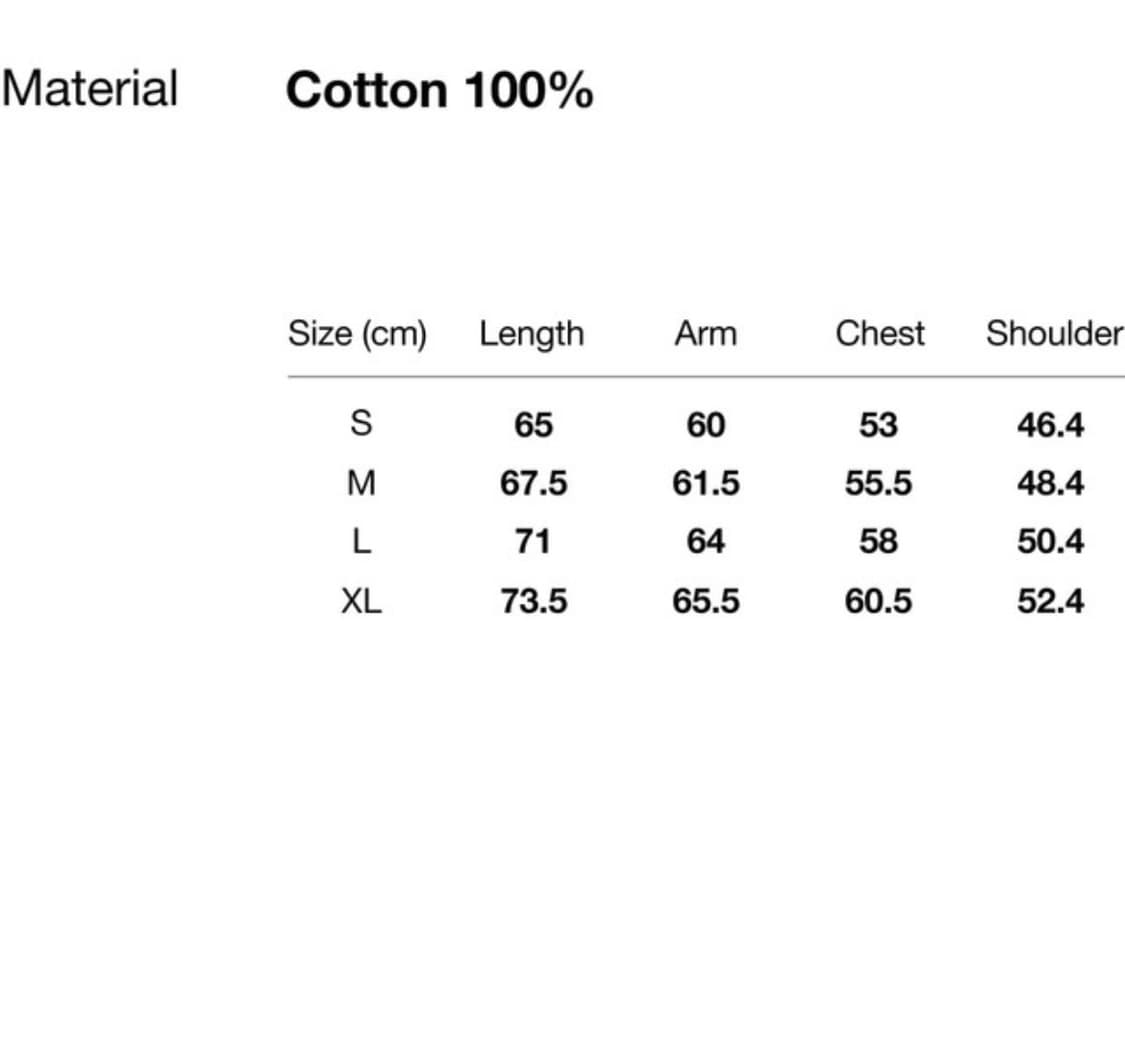
Task: Click the 52.4 shoulder value for XL
Action: click(x=1050, y=602)
